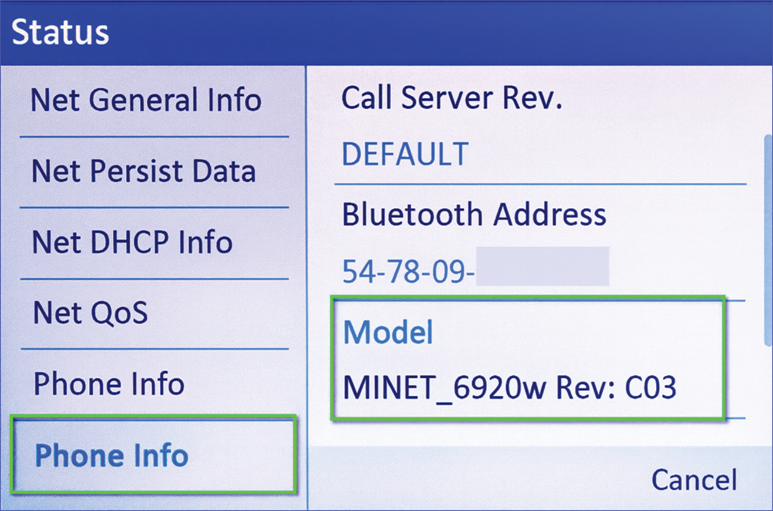Image resolution: width=773 pixels, height=511 pixels.
Task: Select Net General Info menu entry
Action: (x=146, y=100)
